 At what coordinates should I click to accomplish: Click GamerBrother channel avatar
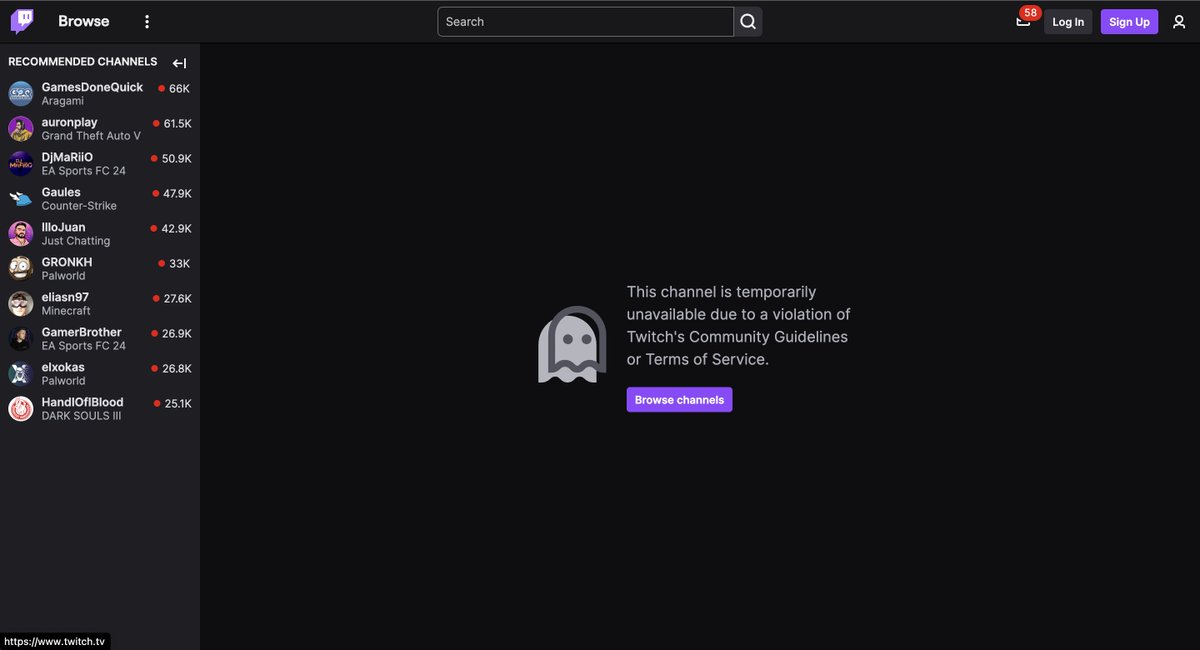(x=21, y=339)
